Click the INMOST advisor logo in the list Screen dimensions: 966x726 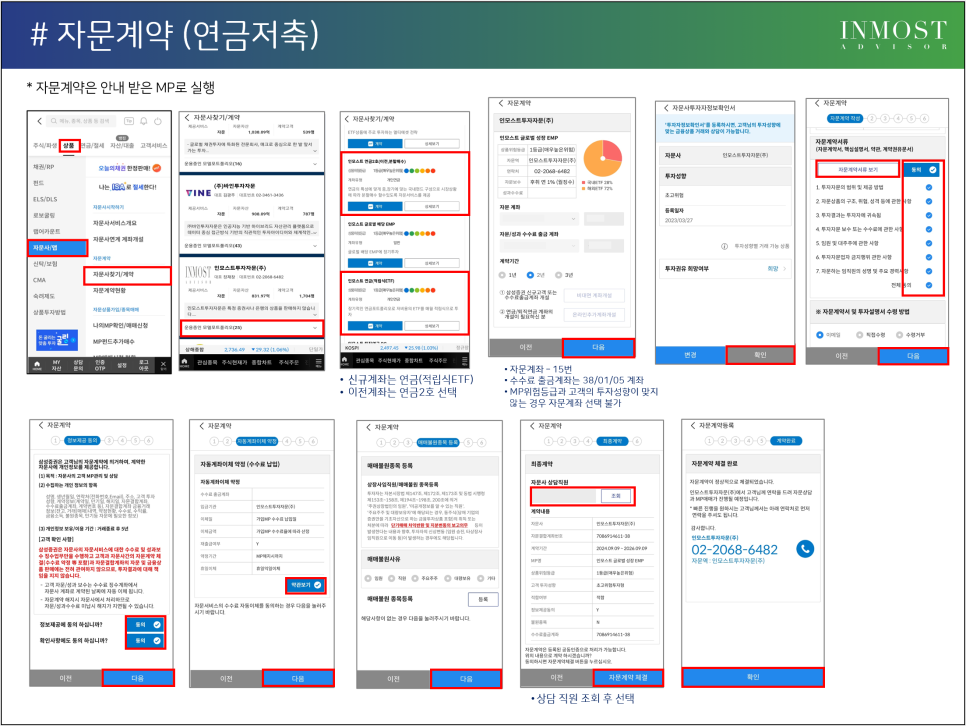(x=198, y=272)
